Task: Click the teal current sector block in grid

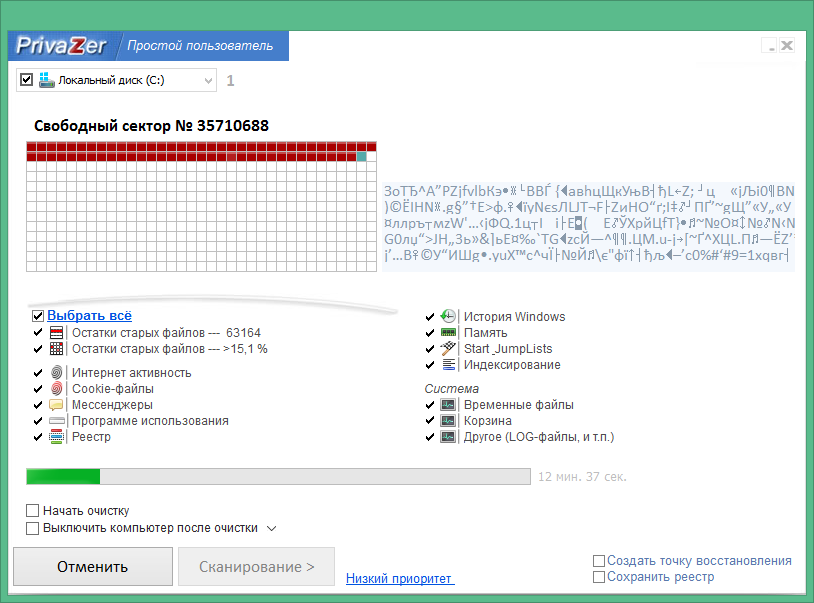Action: (362, 157)
